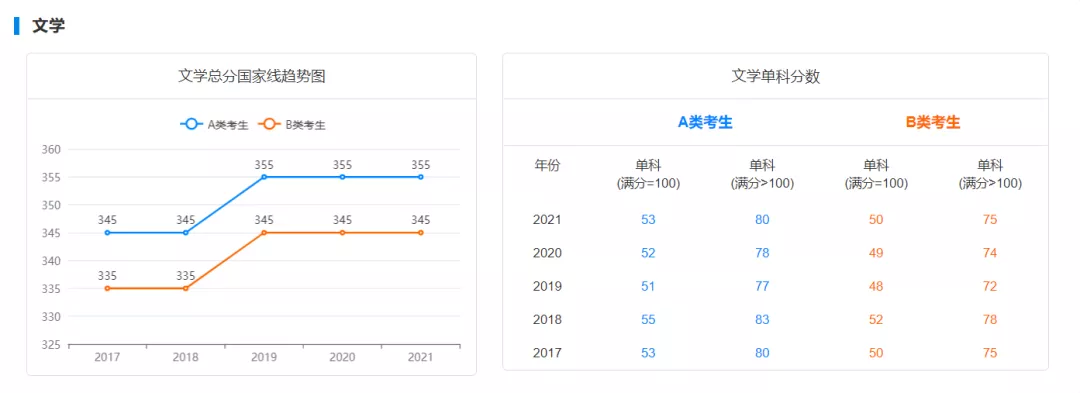This screenshot has width=1080, height=393.
Task: Click the value 83 in the 2018 row
Action: [x=762, y=319]
